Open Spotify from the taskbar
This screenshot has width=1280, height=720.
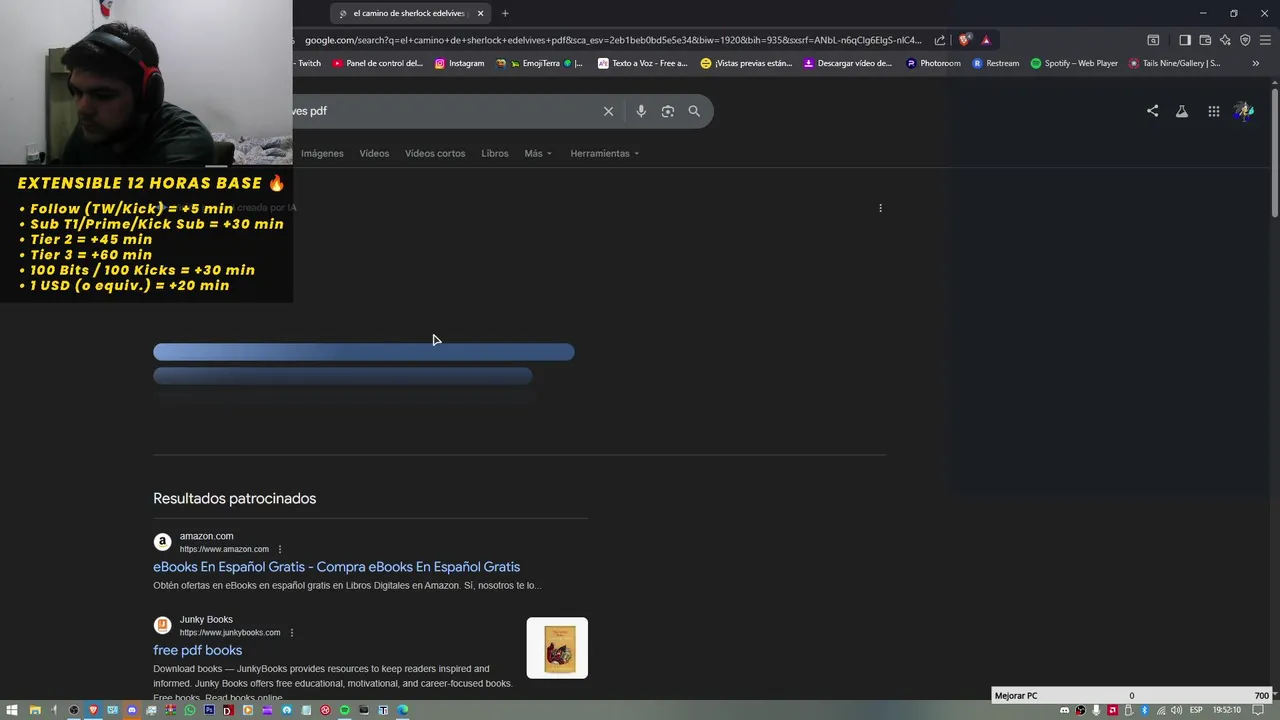(345, 710)
